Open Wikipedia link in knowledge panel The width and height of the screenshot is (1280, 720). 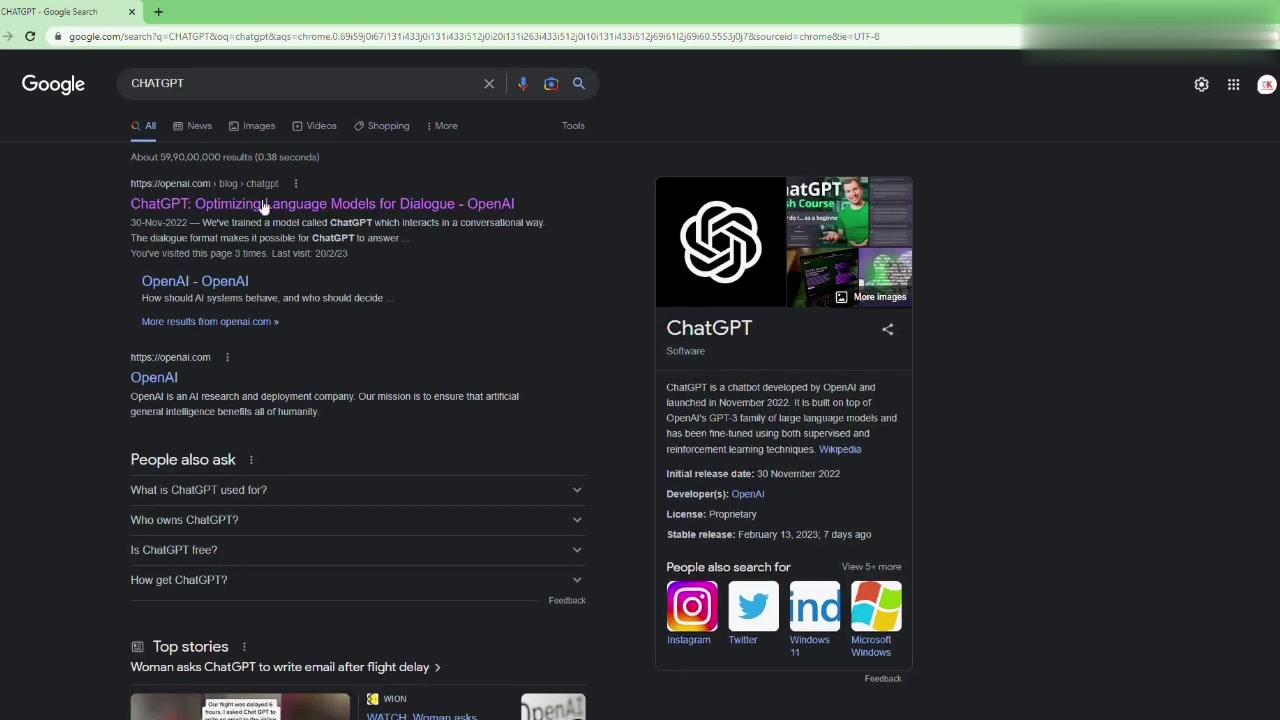point(840,449)
